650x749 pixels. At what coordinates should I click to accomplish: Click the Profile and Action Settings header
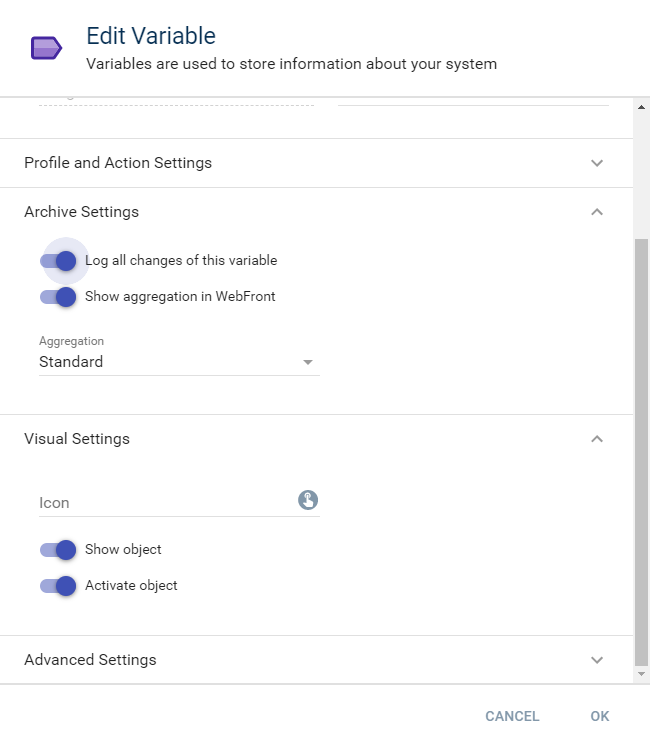[x=118, y=163]
